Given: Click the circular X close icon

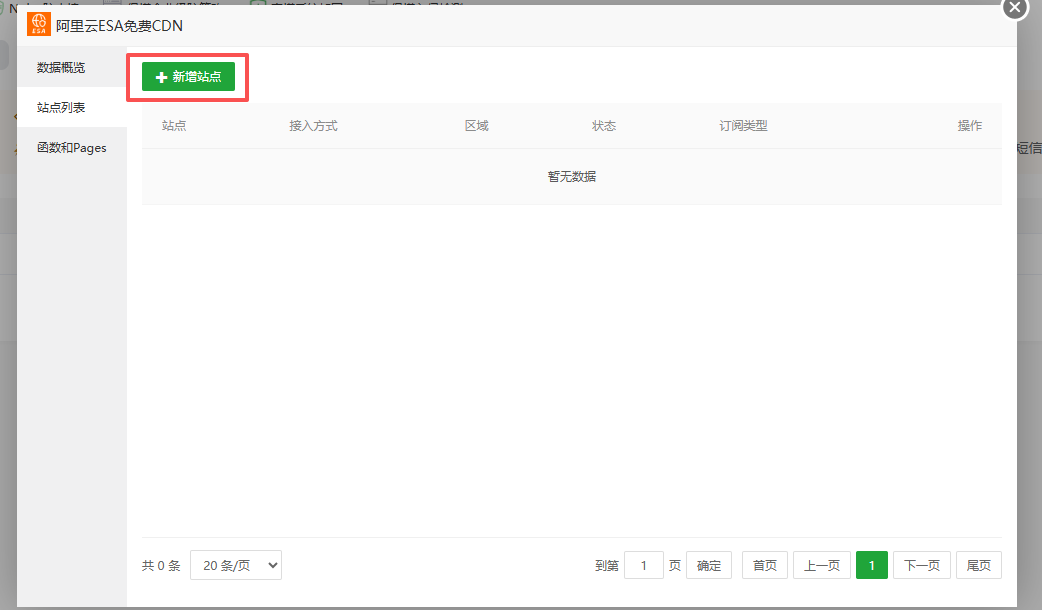Looking at the screenshot, I should 1014,9.
